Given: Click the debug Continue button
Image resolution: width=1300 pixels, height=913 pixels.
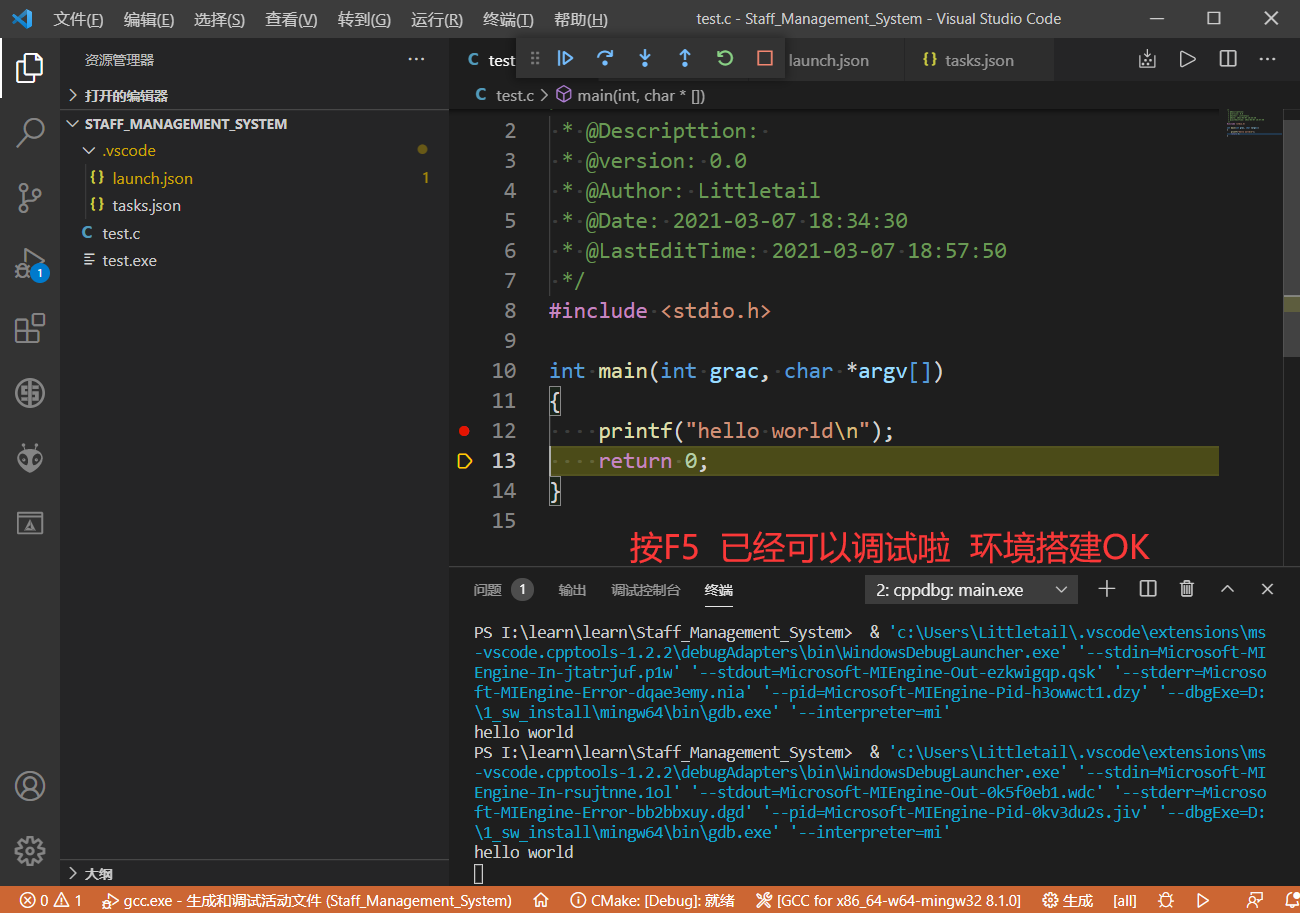Looking at the screenshot, I should coord(565,58).
